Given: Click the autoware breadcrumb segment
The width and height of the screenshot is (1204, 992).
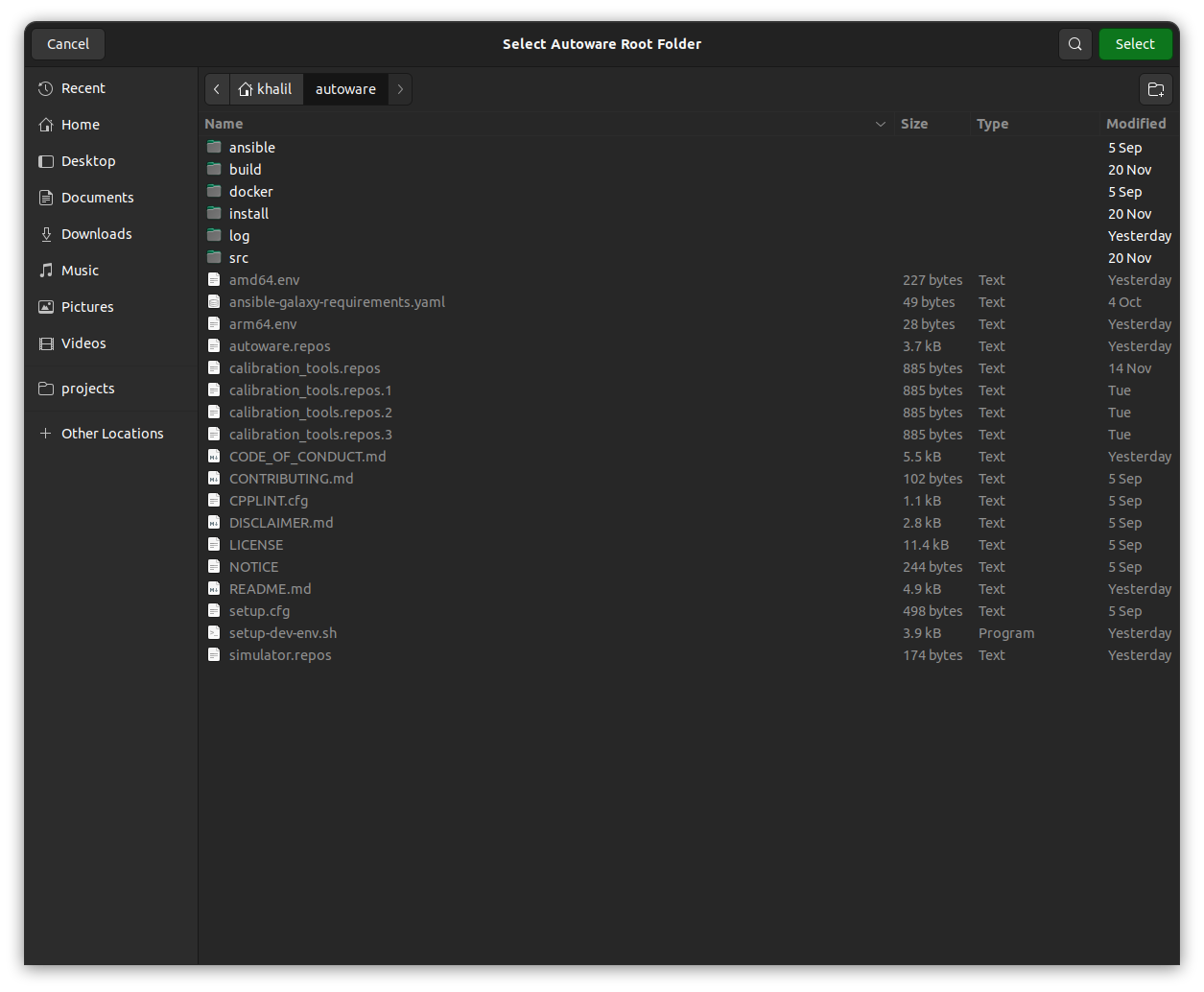Looking at the screenshot, I should (345, 88).
